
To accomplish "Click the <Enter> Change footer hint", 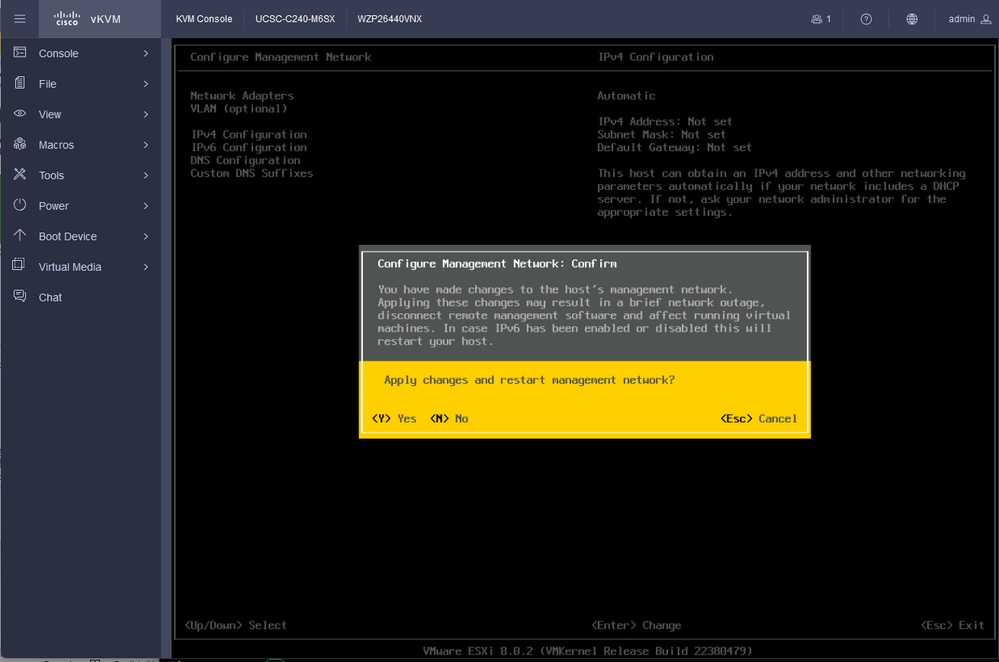I will [x=636, y=625].
